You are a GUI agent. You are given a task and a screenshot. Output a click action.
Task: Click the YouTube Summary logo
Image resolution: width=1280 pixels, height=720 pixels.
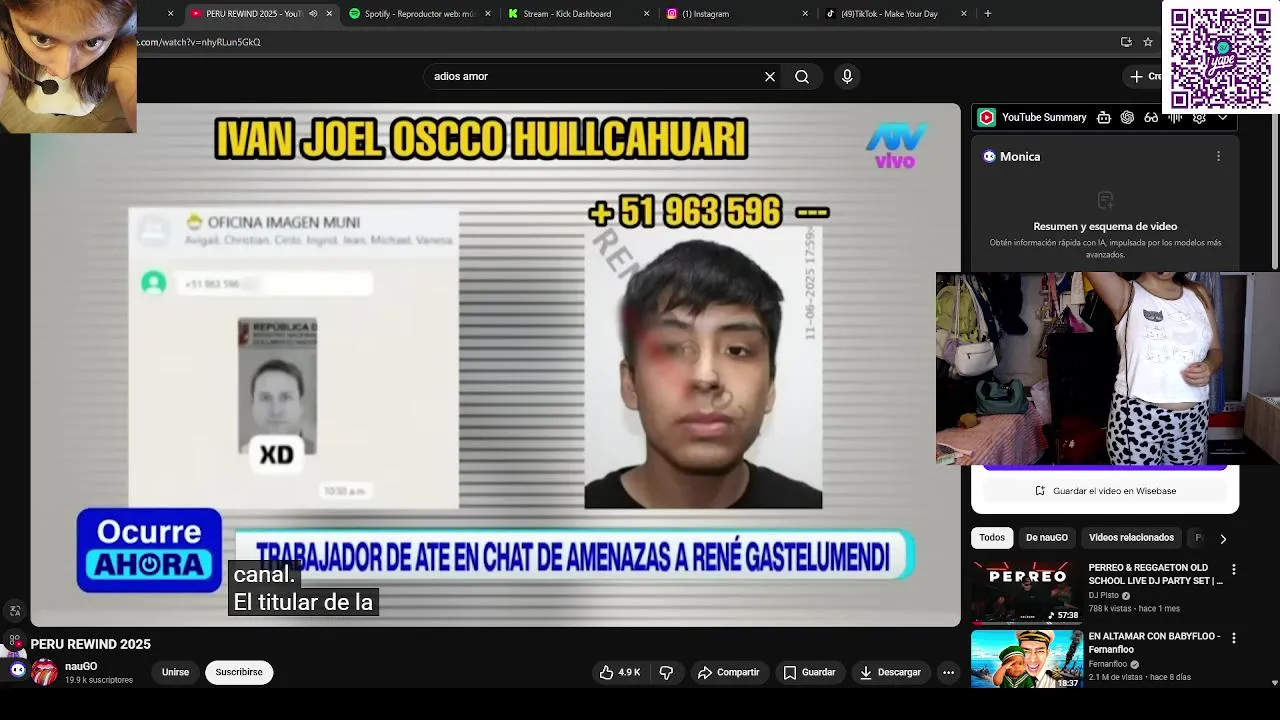[986, 117]
